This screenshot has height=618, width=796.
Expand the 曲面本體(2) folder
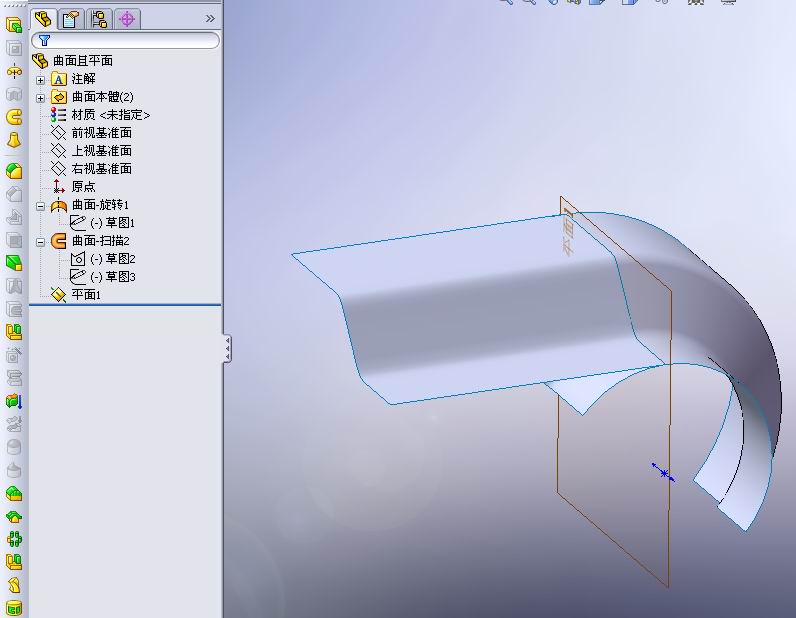click(41, 98)
